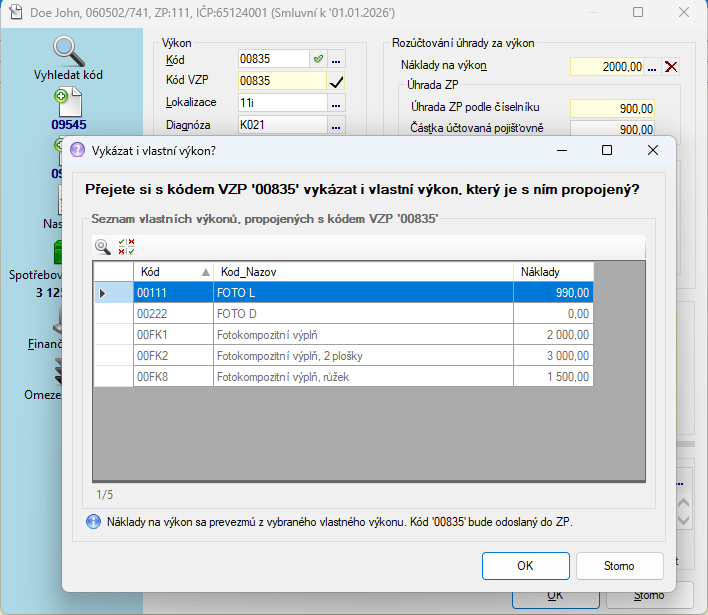Open the Lokalizace lookup ellipsis button
The image size is (708, 615).
[x=337, y=103]
